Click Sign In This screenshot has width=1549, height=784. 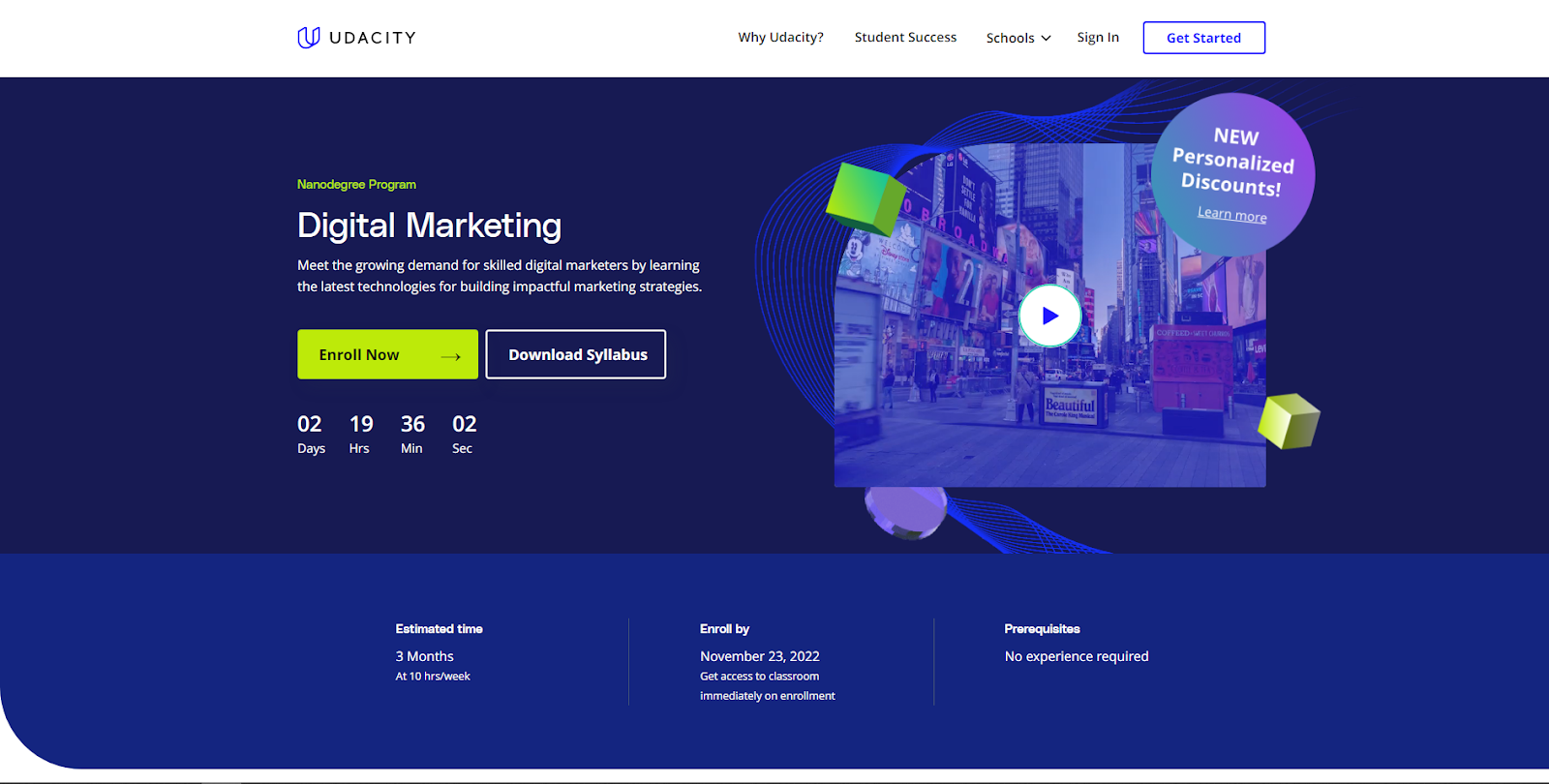(1098, 38)
